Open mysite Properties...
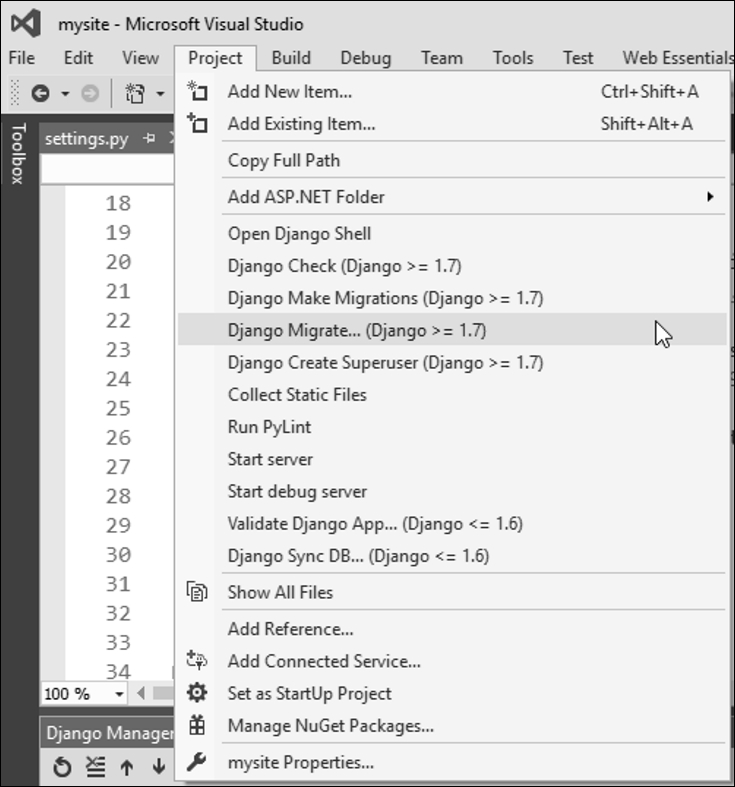The width and height of the screenshot is (735, 787). tap(300, 762)
